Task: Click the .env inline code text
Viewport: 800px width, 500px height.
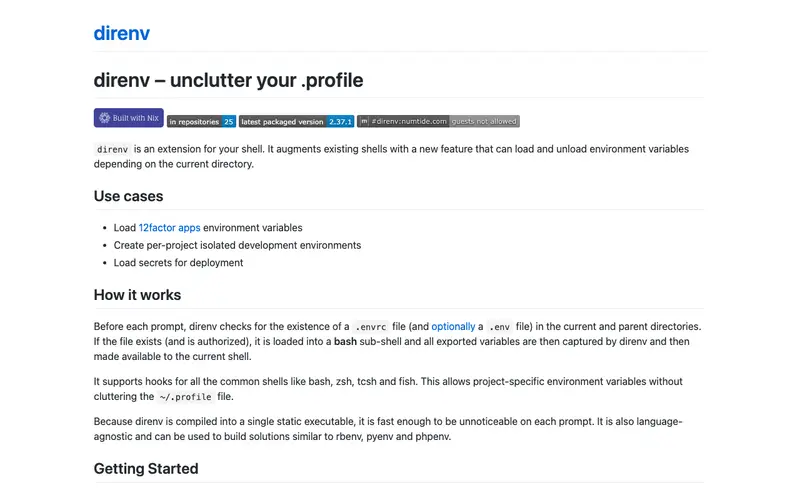Action: click(x=499, y=327)
